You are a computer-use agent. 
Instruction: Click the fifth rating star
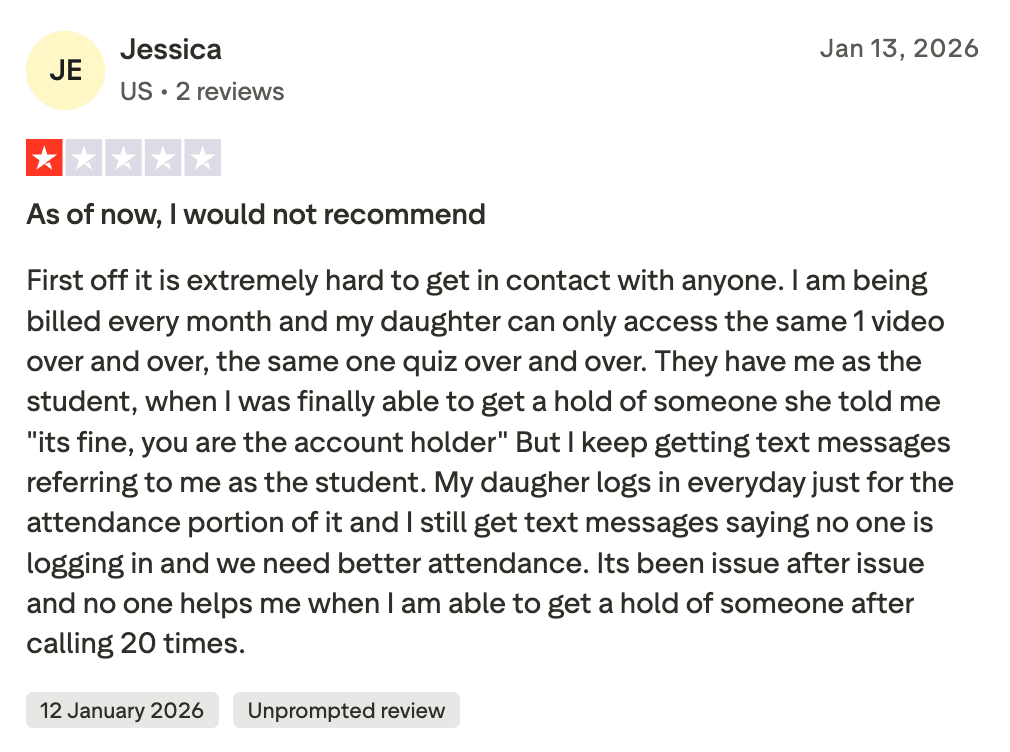click(202, 158)
